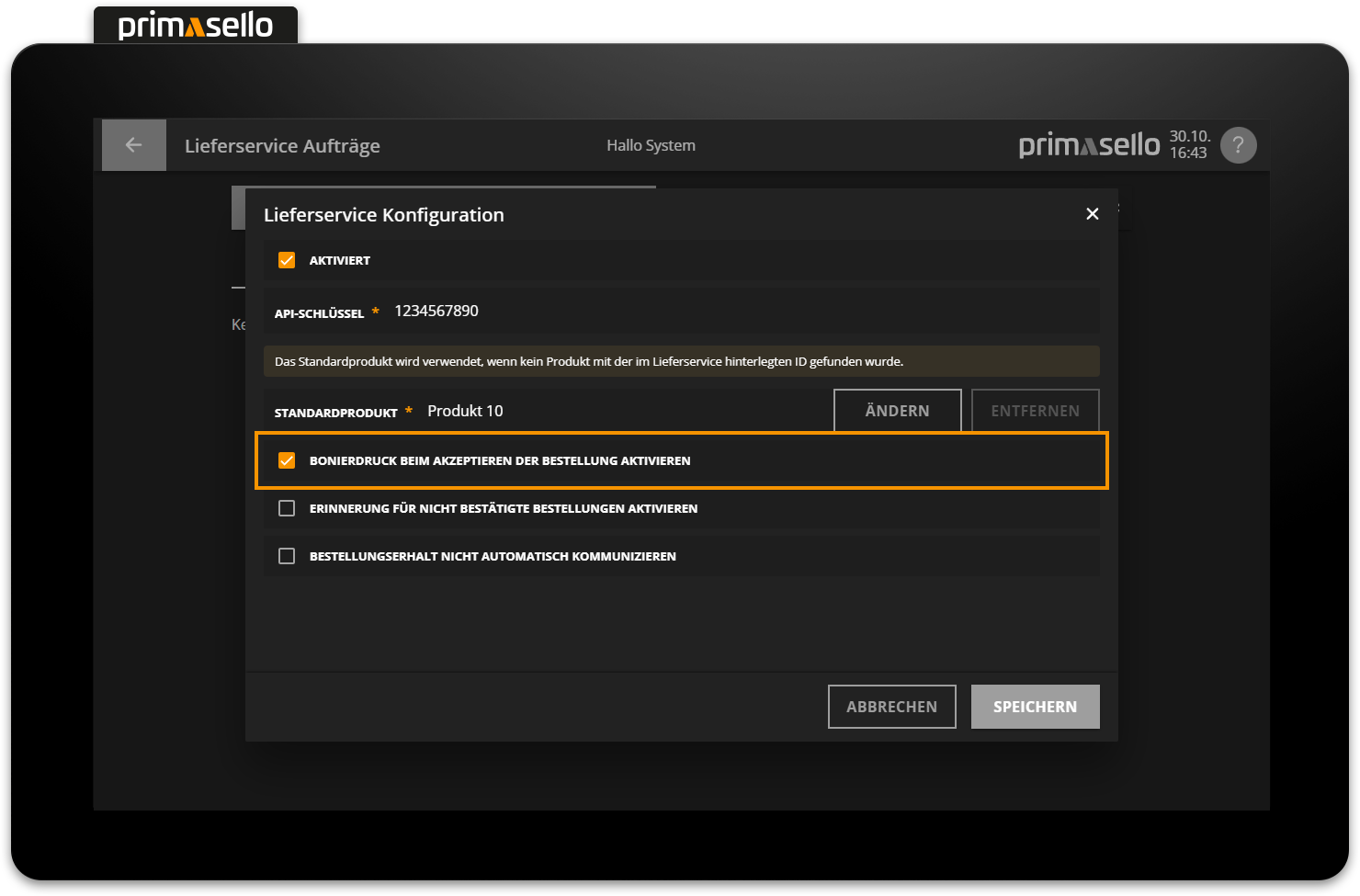Click the Hallo System greeting text

pos(651,144)
